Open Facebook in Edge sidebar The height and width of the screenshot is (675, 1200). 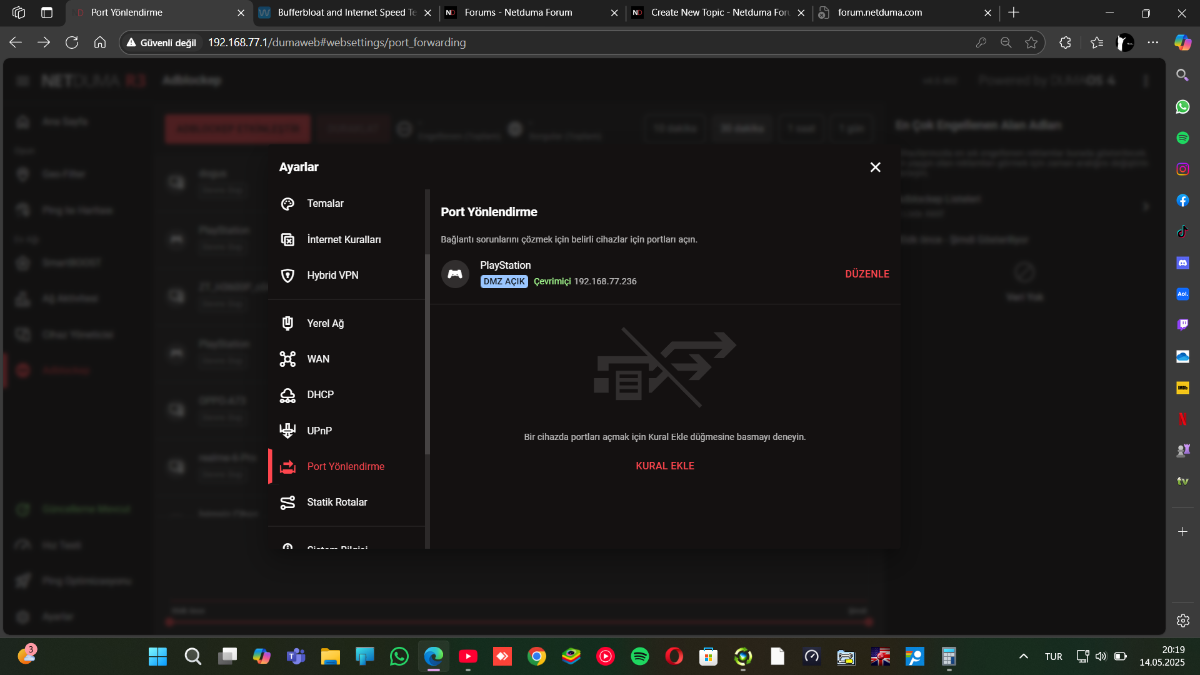coord(1183,200)
